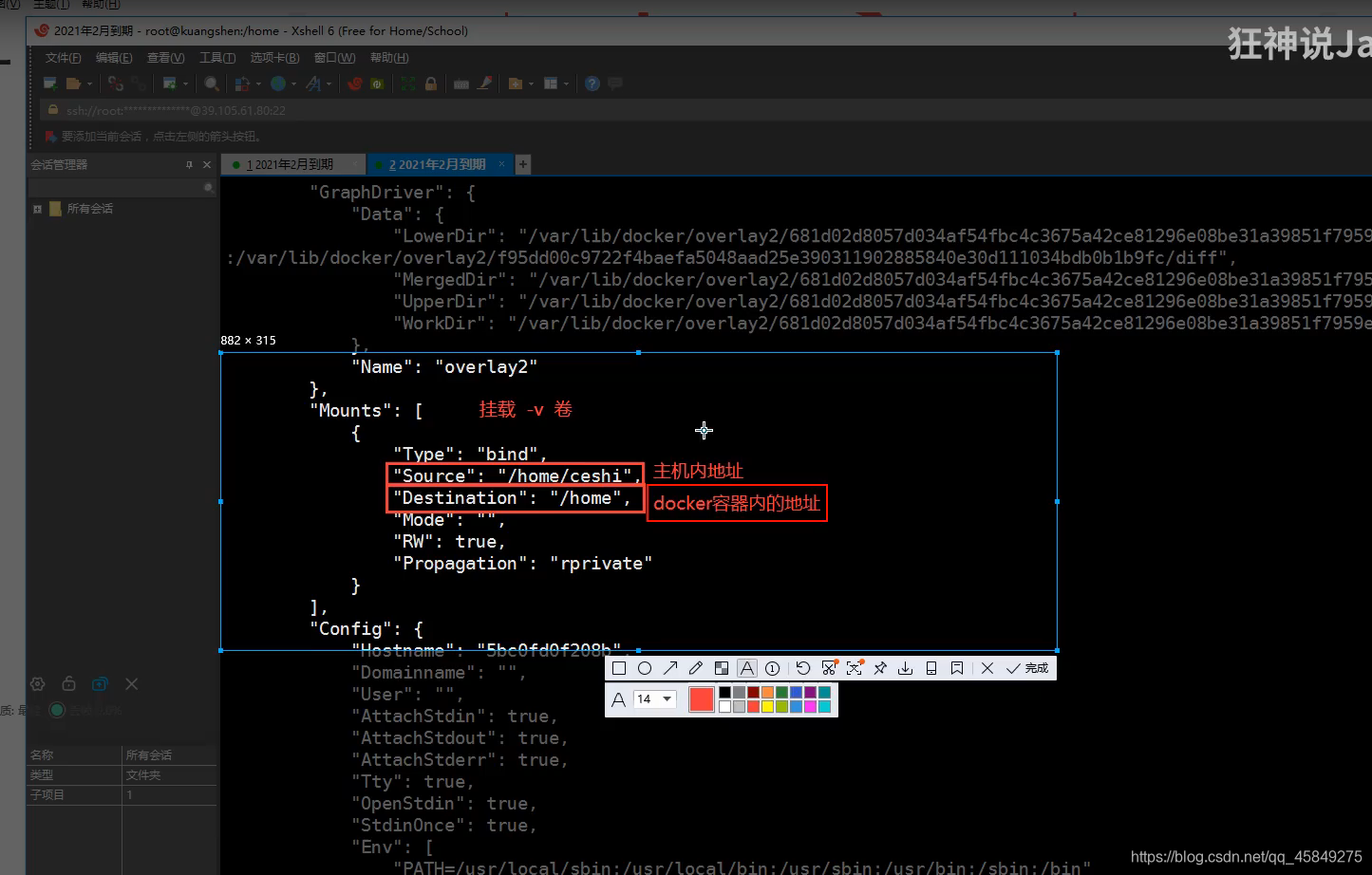Send the screenshot to phone
The image size is (1372, 875).
(x=931, y=668)
